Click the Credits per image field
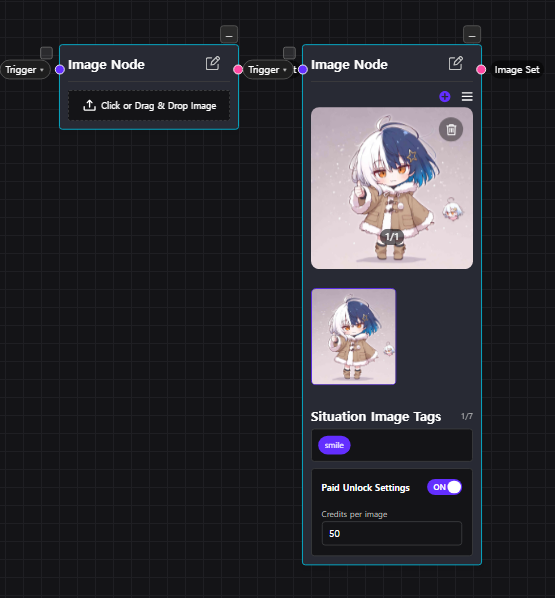555x598 pixels. click(392, 533)
